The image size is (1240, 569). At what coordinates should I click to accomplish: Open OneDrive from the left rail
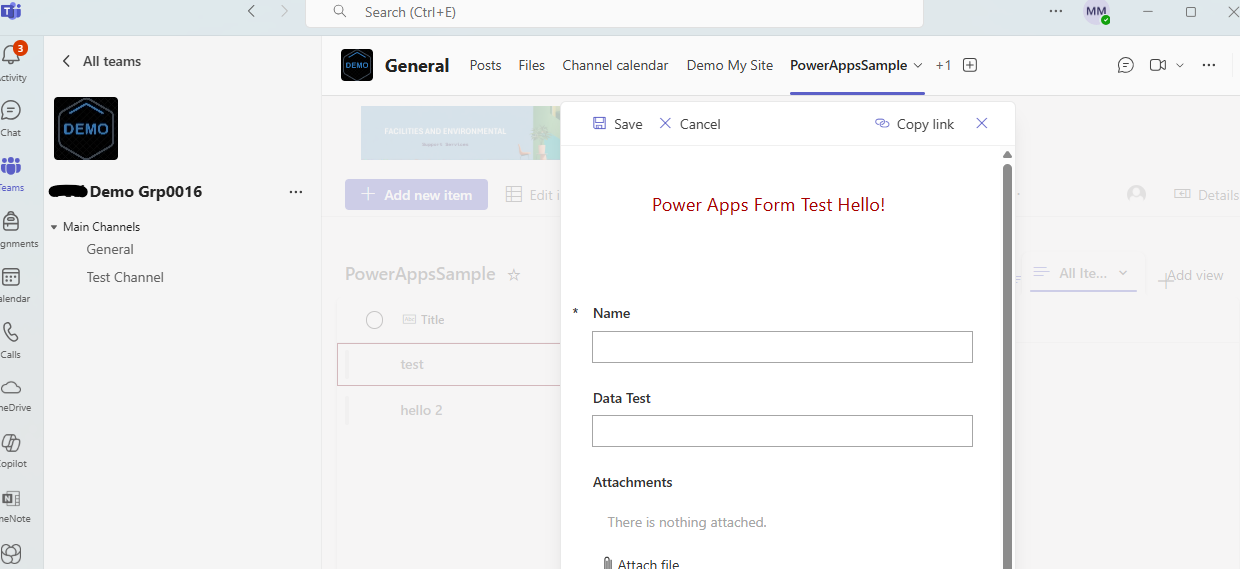coord(11,389)
